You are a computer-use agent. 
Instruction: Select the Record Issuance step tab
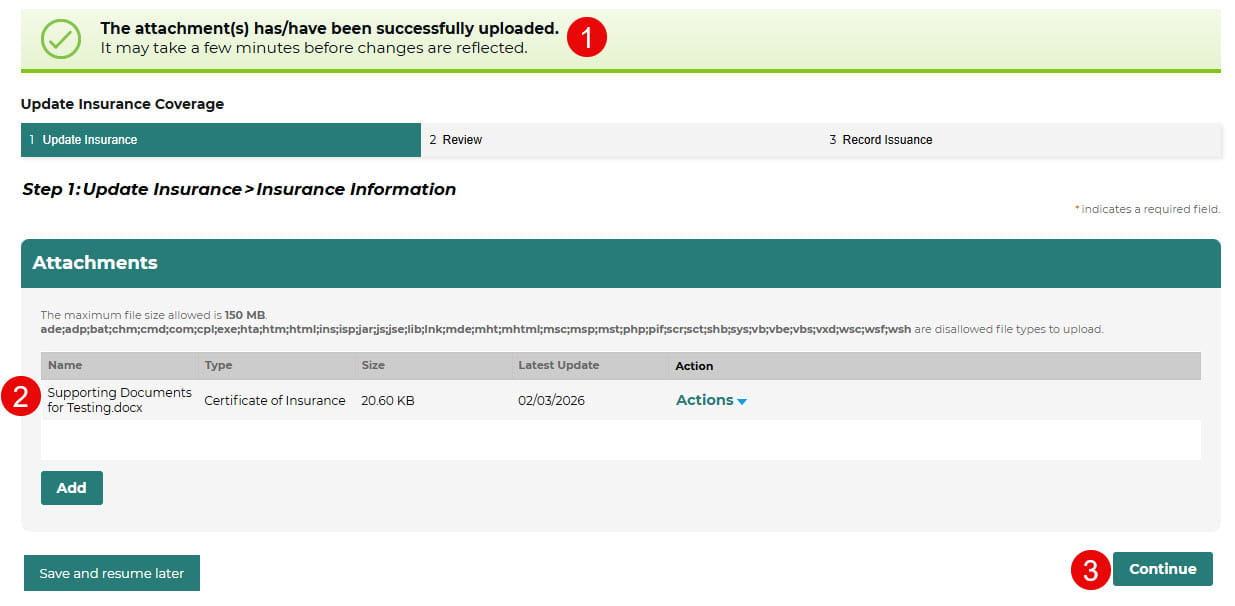point(1021,140)
